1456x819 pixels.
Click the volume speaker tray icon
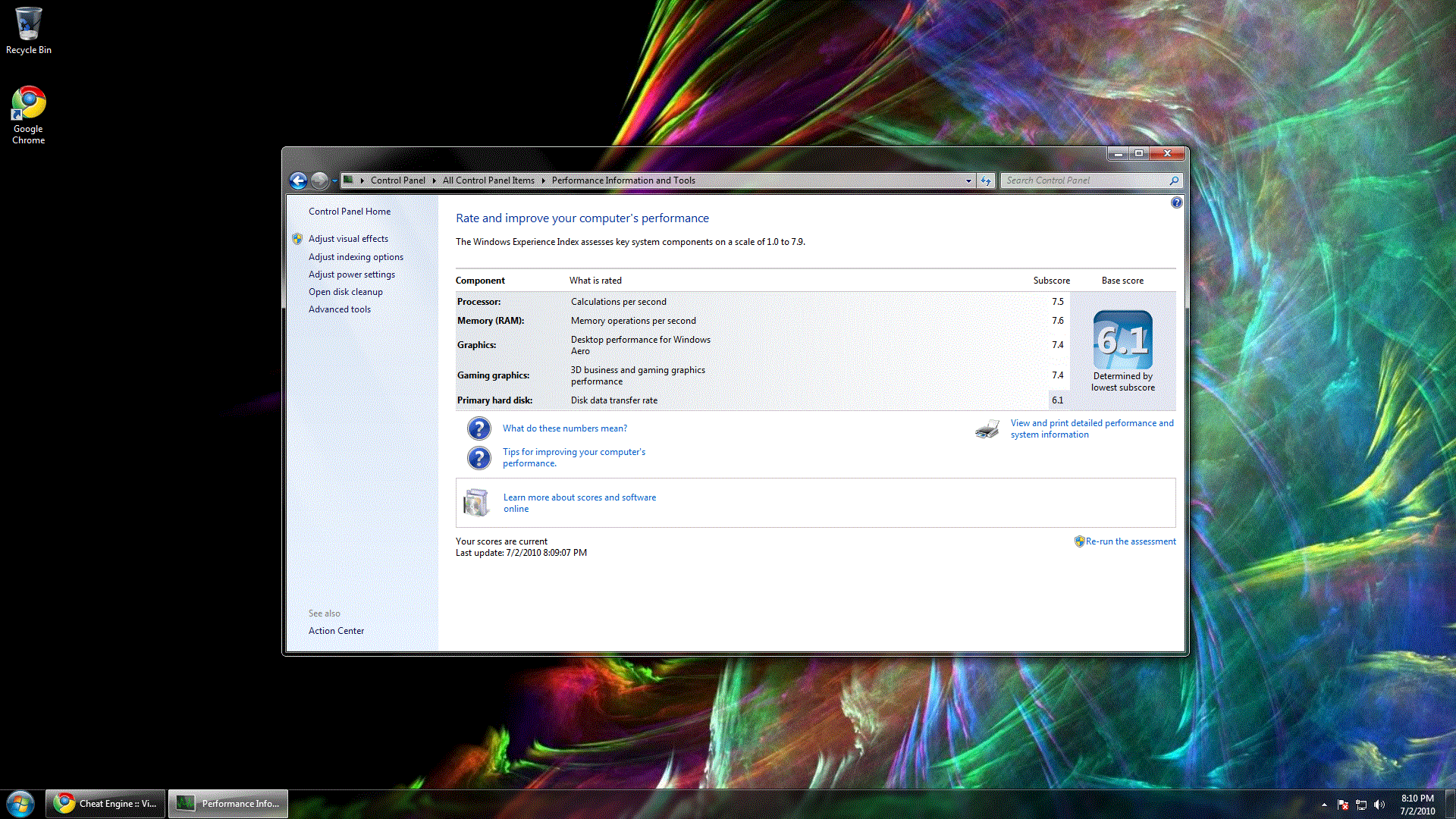1379,805
